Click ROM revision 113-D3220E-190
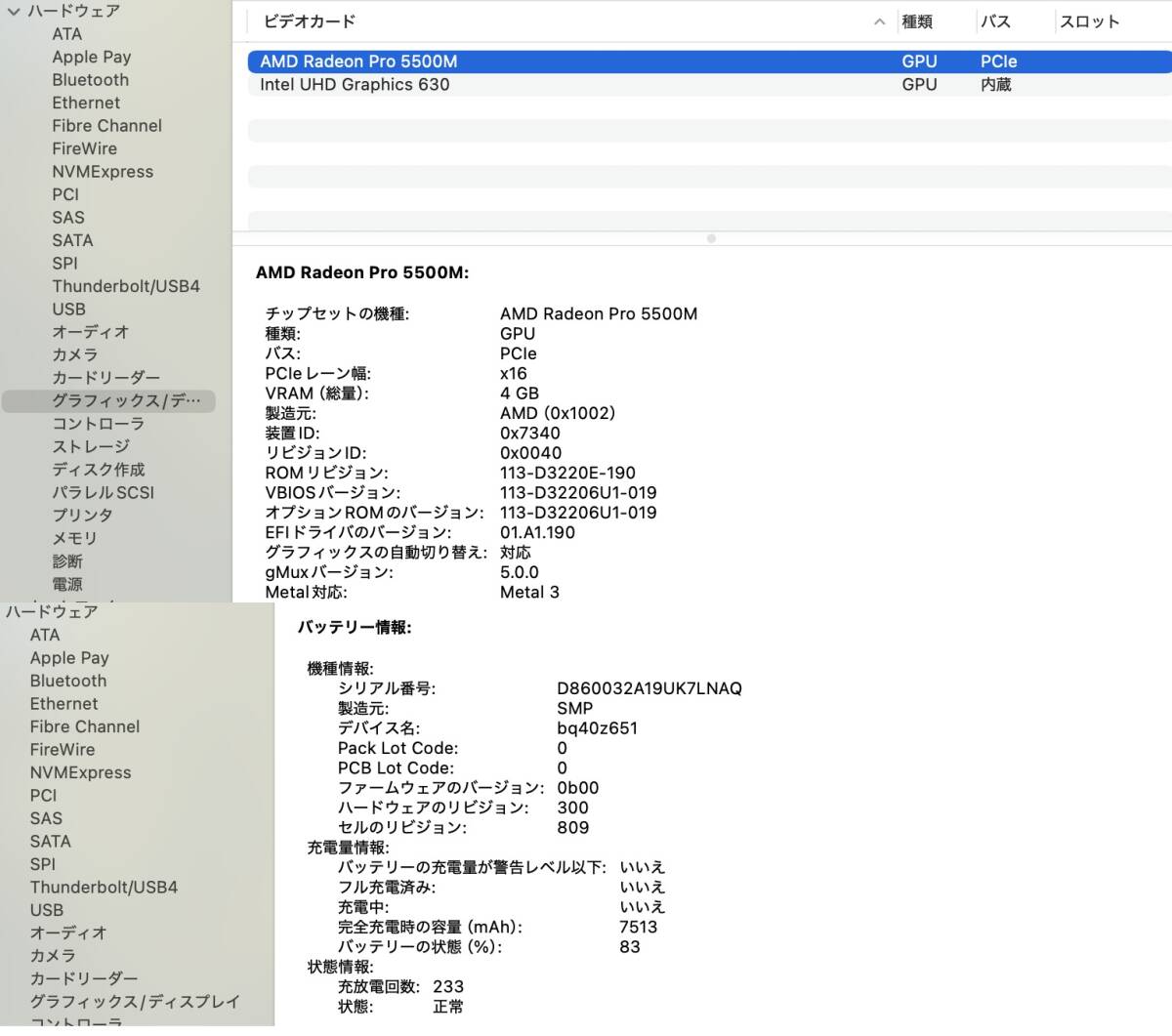 (567, 473)
